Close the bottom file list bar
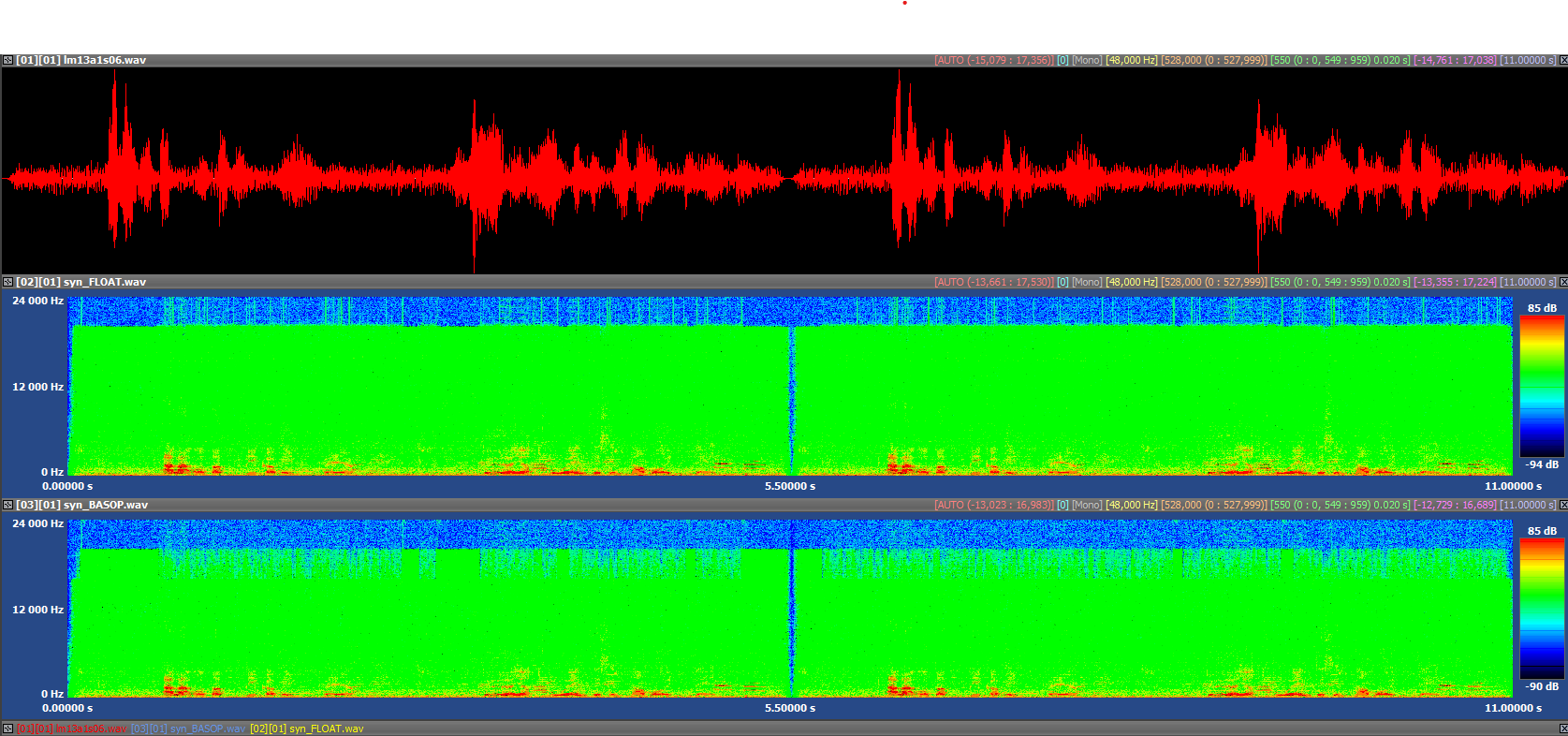This screenshot has height=736, width=1568. [1562, 729]
